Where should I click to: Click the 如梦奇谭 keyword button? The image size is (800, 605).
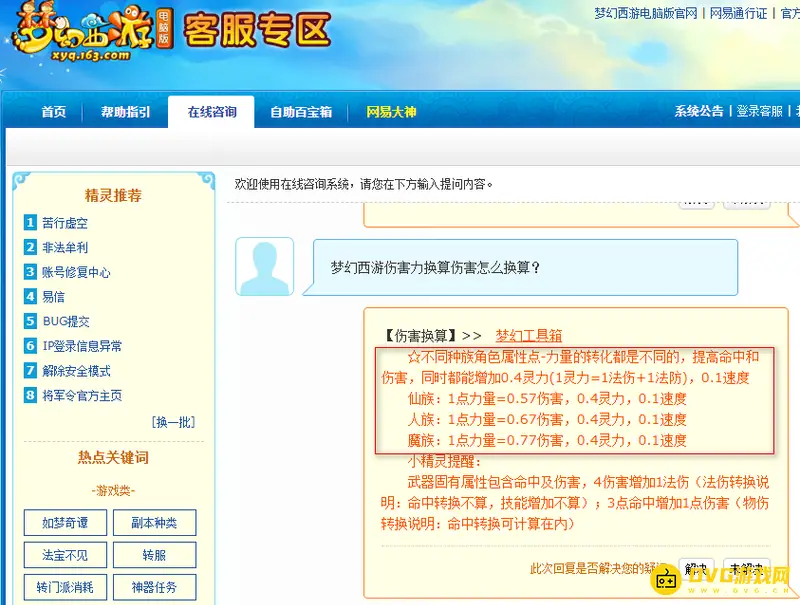(x=65, y=522)
